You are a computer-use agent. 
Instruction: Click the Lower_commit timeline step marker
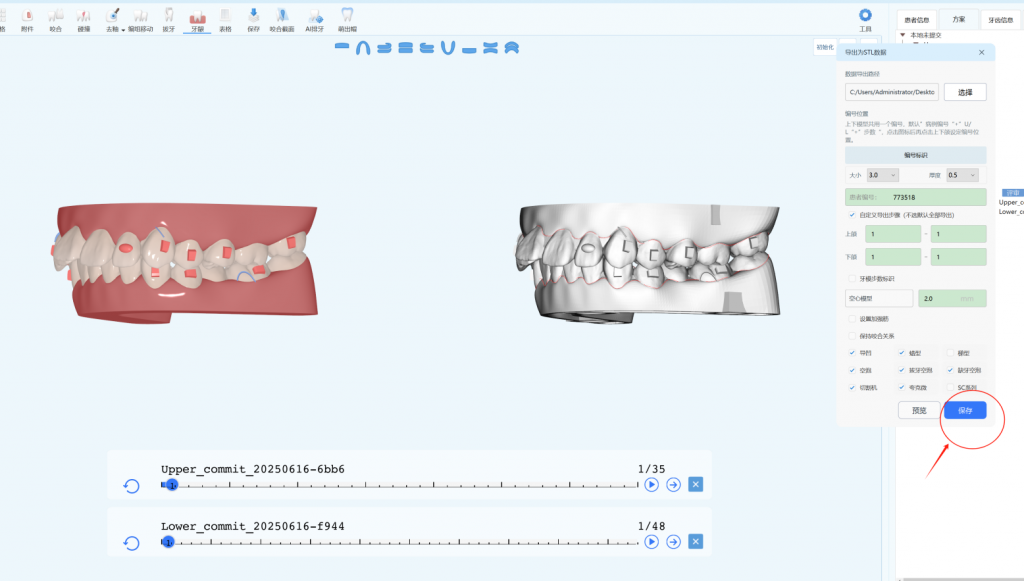(x=168, y=542)
